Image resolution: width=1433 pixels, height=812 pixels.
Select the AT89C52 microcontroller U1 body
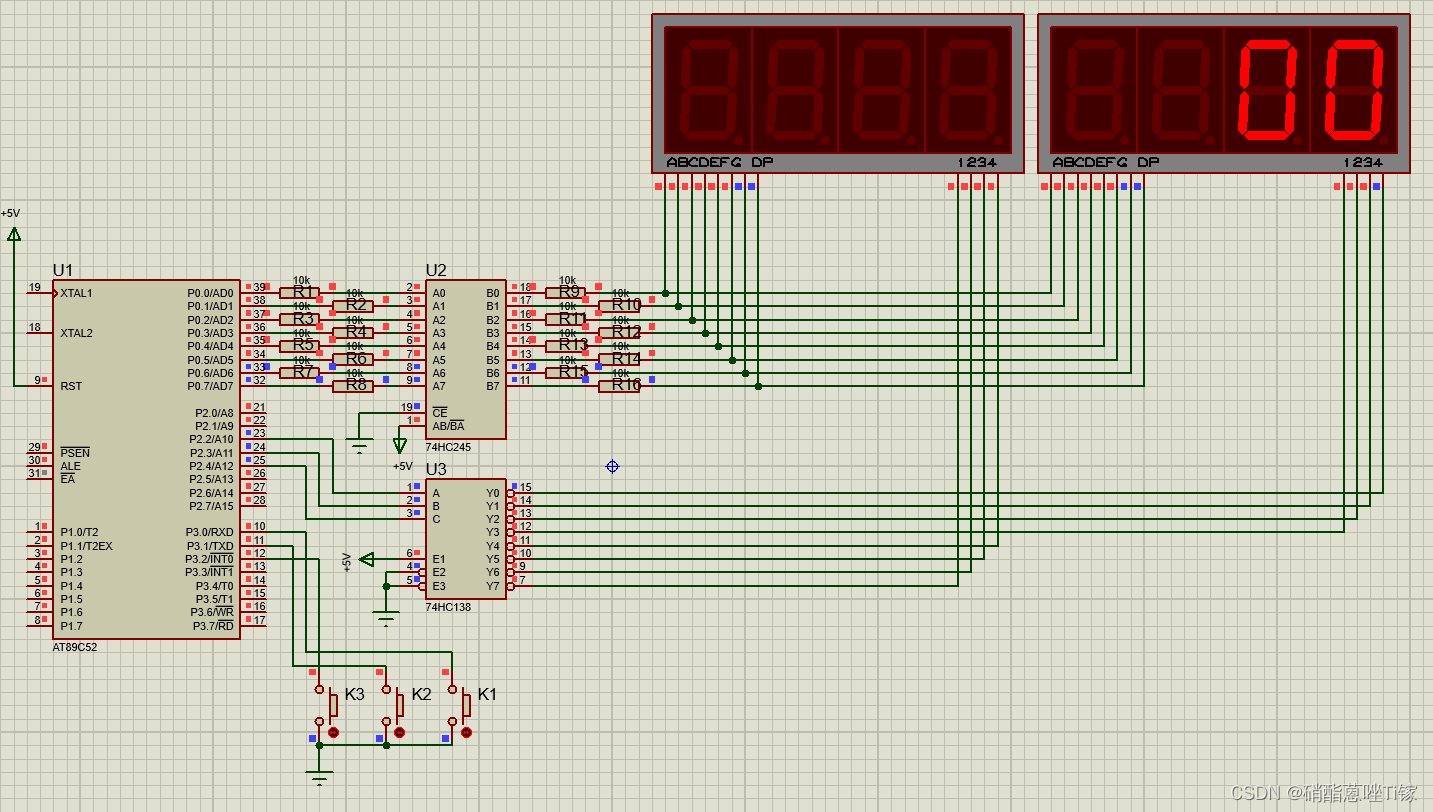[x=147, y=459]
